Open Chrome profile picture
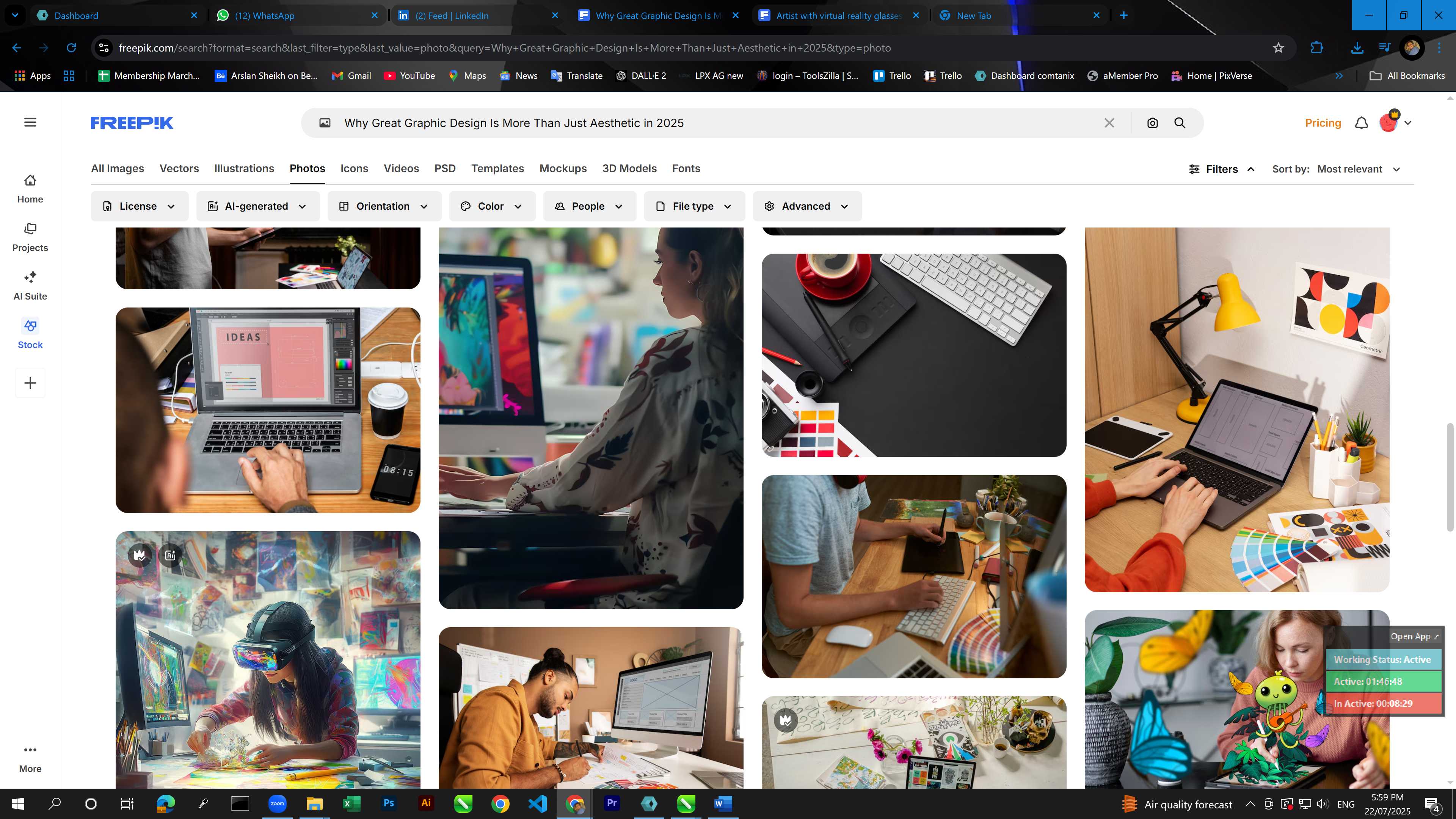This screenshot has height=819, width=1456. [1411, 48]
